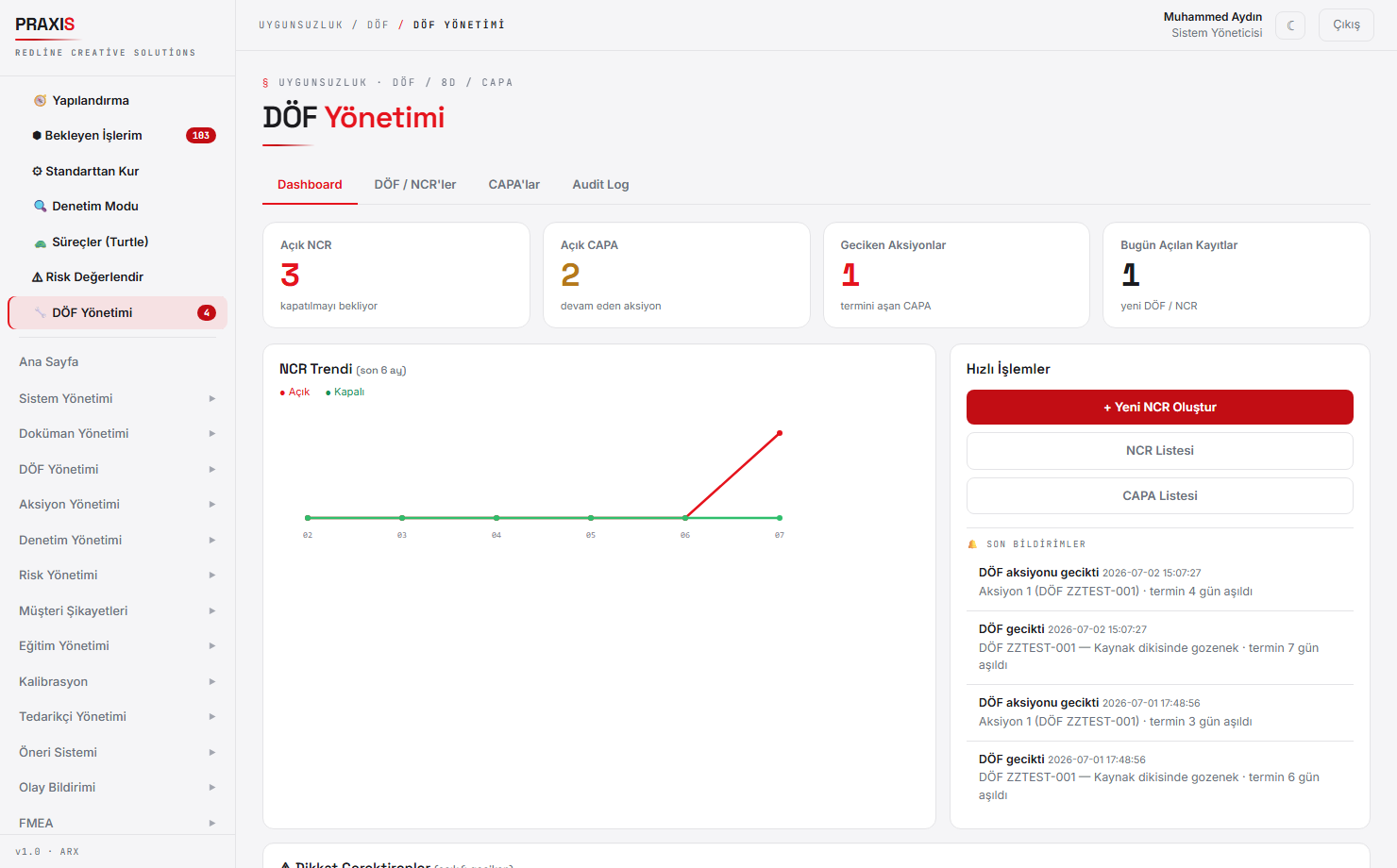Open Denetim Modu magnifier icon

click(40, 207)
